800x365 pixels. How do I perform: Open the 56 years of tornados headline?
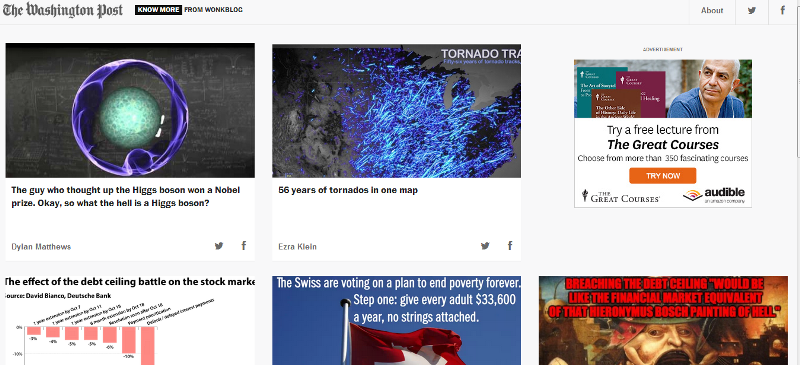coord(348,190)
